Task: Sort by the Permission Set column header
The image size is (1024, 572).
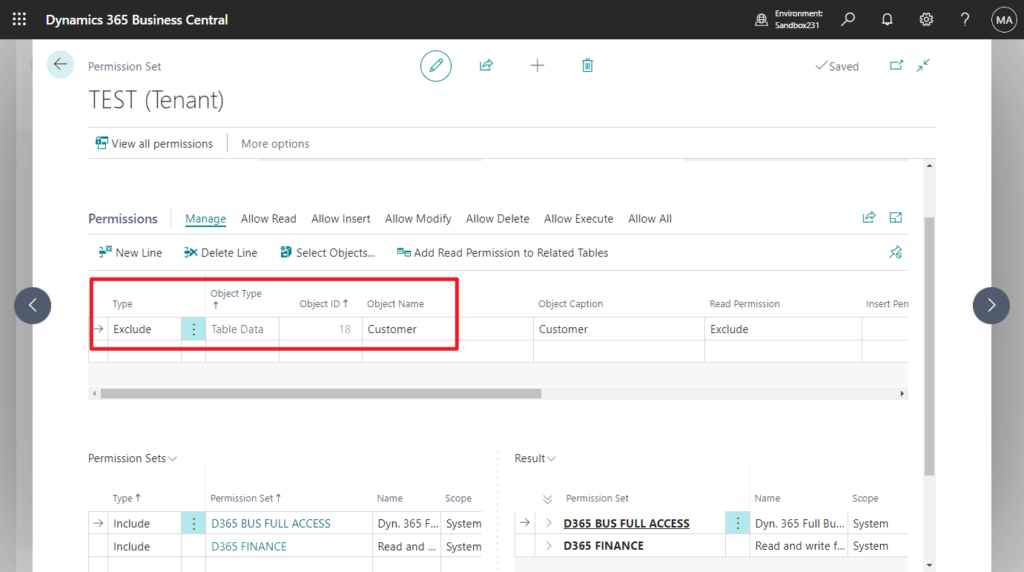Action: (245, 498)
